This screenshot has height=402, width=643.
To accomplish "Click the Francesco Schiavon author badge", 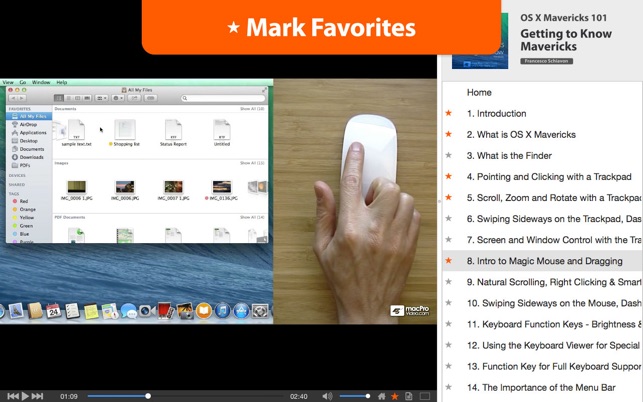I will pos(546,61).
